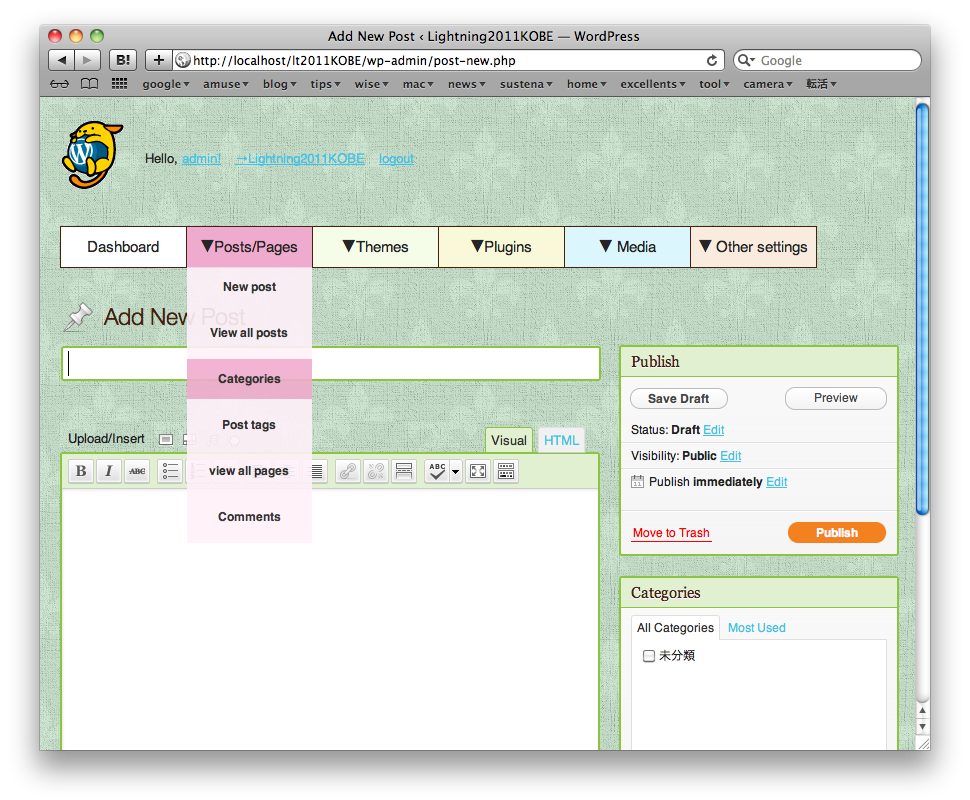Open the google bookmarks folder
This screenshot has height=800, width=970.
[166, 84]
